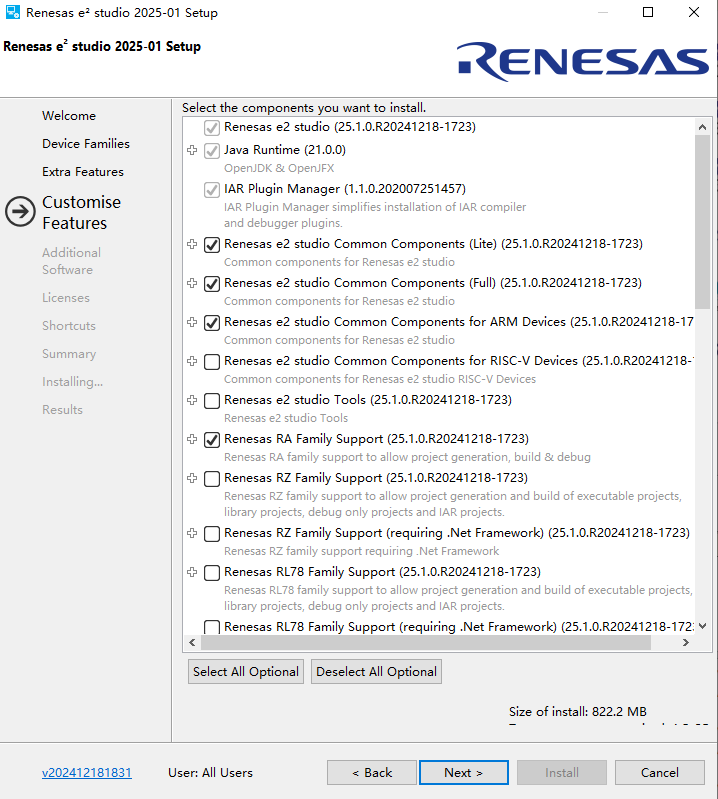Click the scroll up arrow of component list

pos(702,127)
